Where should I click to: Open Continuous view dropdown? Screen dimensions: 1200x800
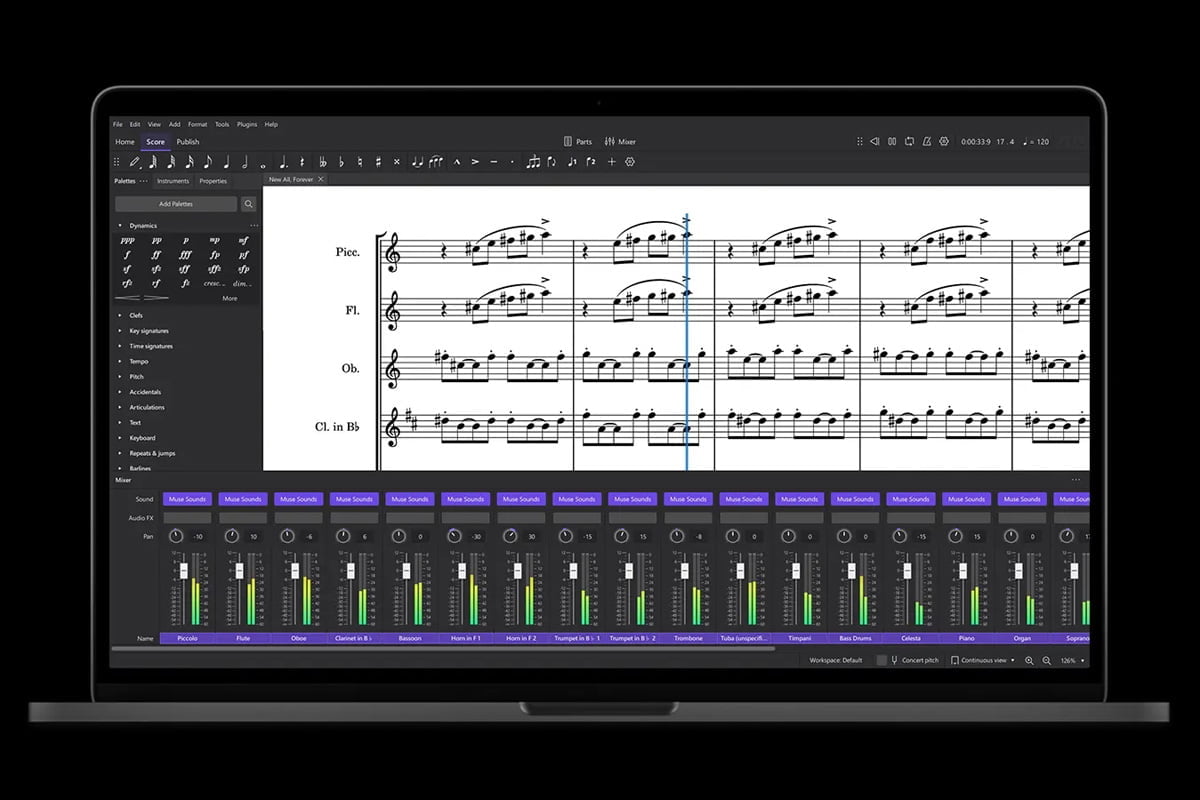point(982,661)
